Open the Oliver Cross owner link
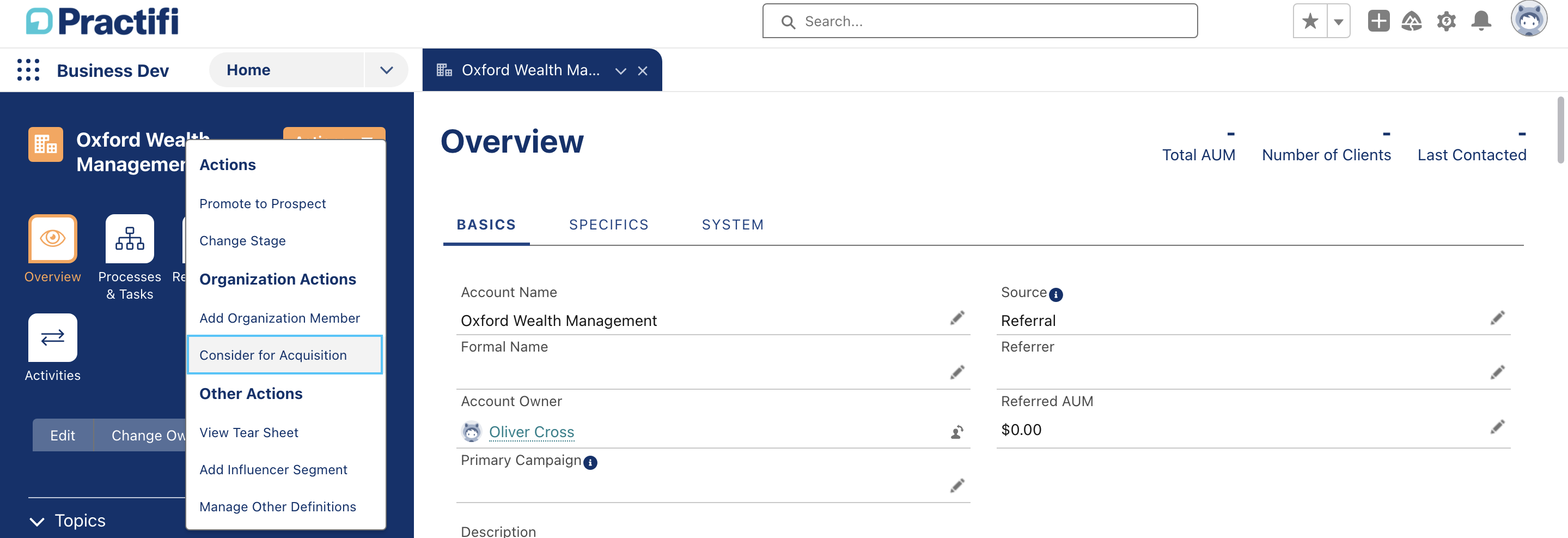The height and width of the screenshot is (538, 1568). tap(532, 431)
